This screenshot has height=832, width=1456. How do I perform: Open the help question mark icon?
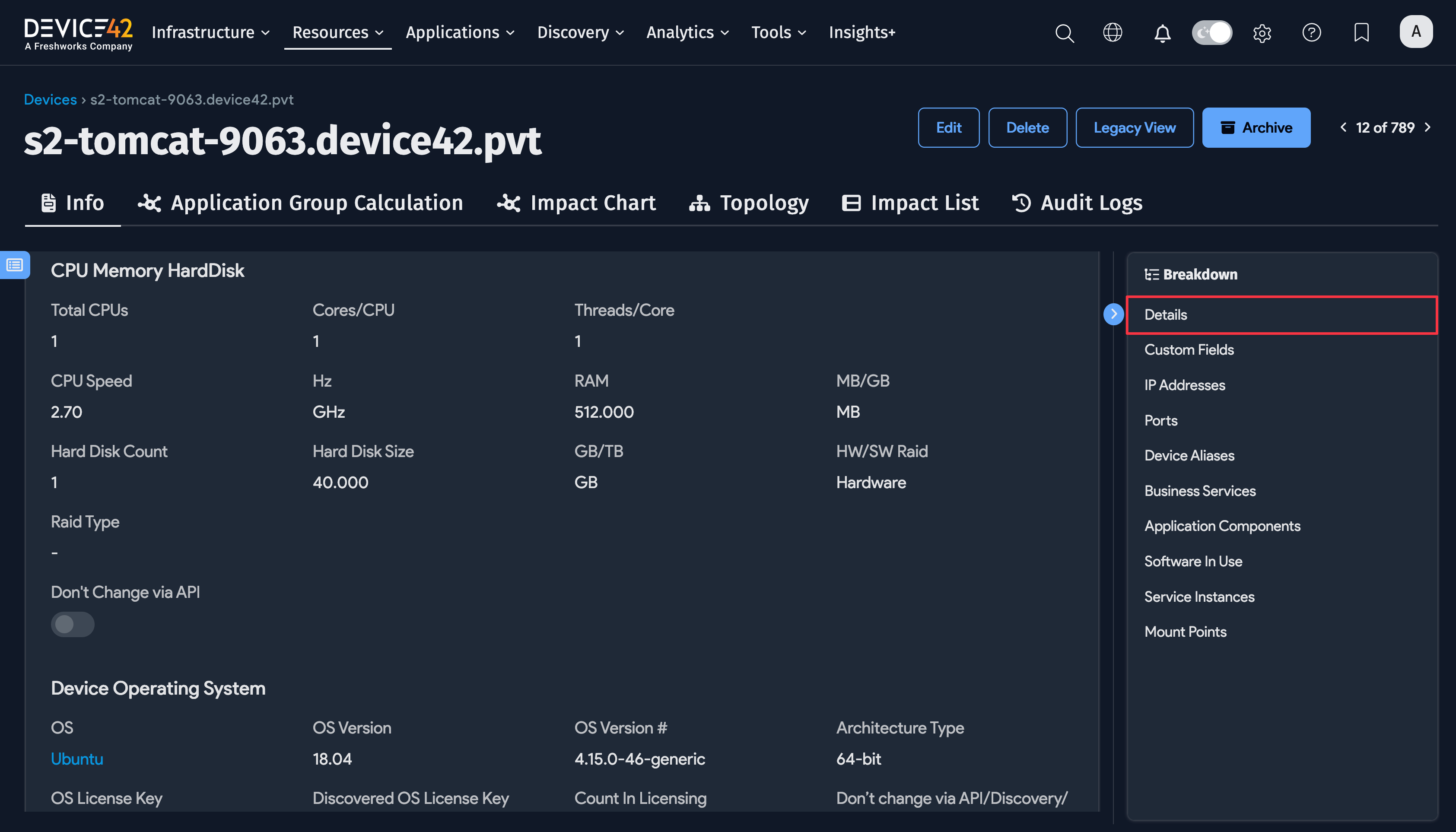pos(1312,32)
